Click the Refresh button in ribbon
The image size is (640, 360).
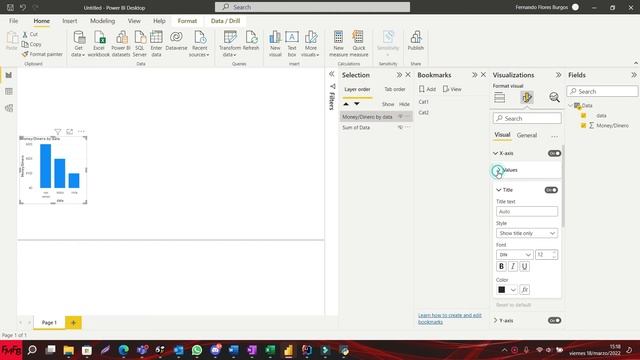click(251, 41)
